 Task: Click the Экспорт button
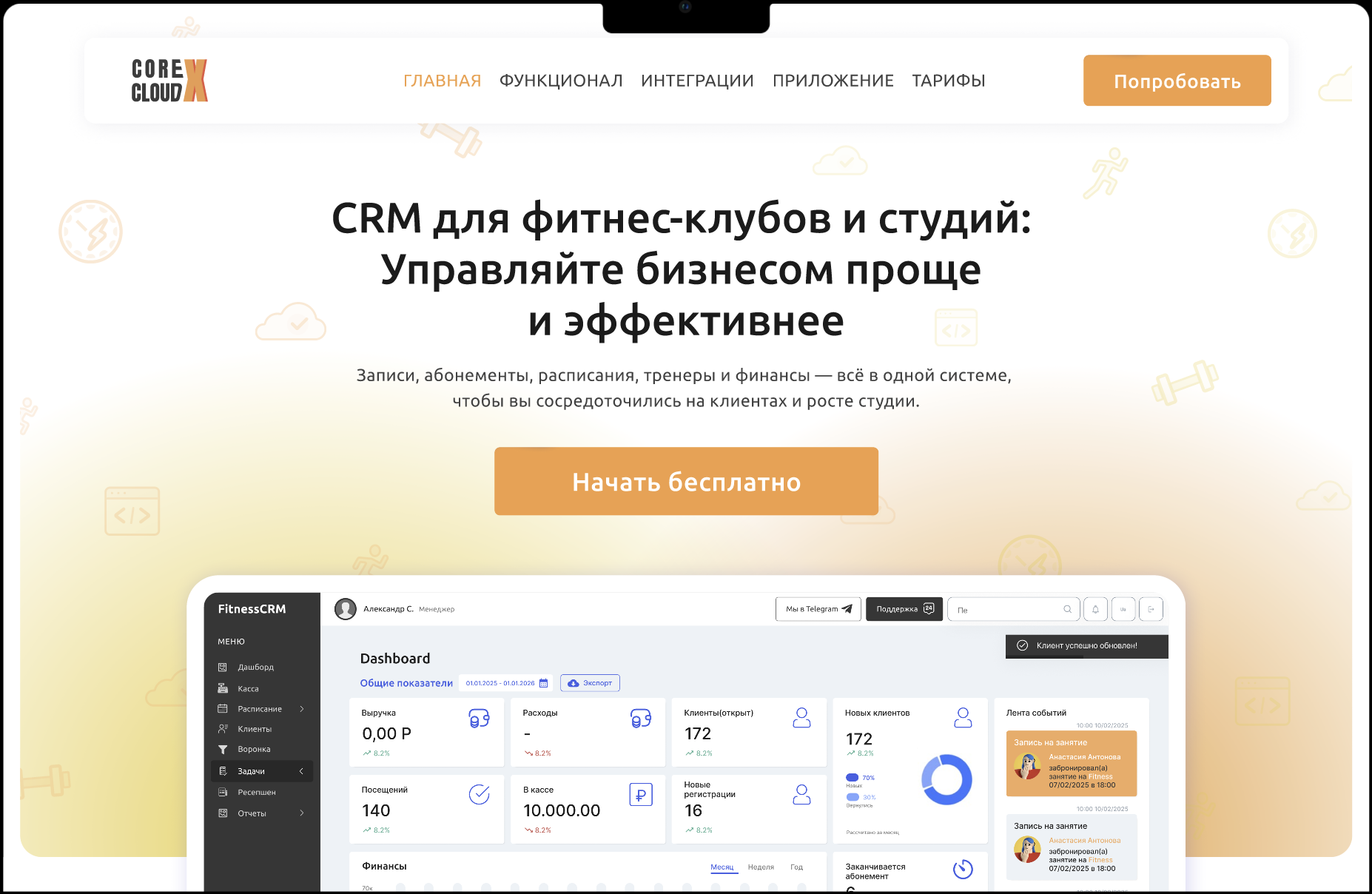[590, 683]
